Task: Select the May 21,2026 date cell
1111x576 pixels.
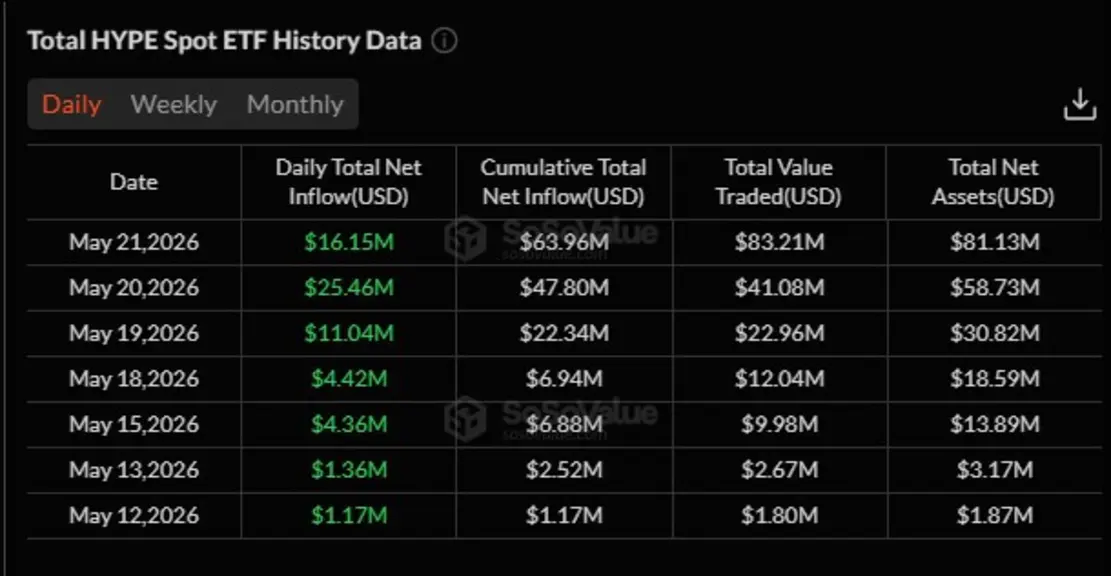Action: 134,242
